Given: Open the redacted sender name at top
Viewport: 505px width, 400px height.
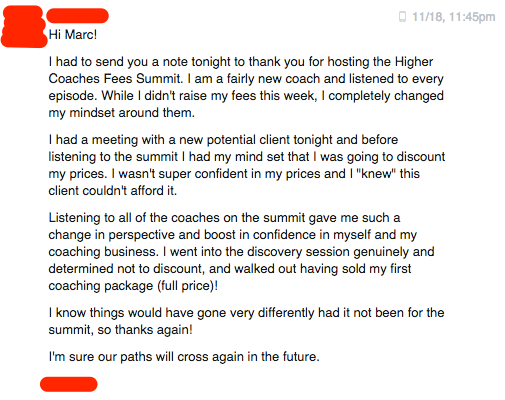Looking at the screenshot, I should click(x=78, y=16).
